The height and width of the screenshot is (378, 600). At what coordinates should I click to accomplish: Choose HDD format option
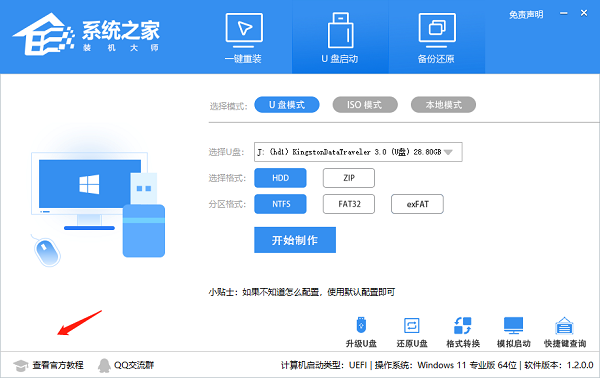[x=280, y=178]
